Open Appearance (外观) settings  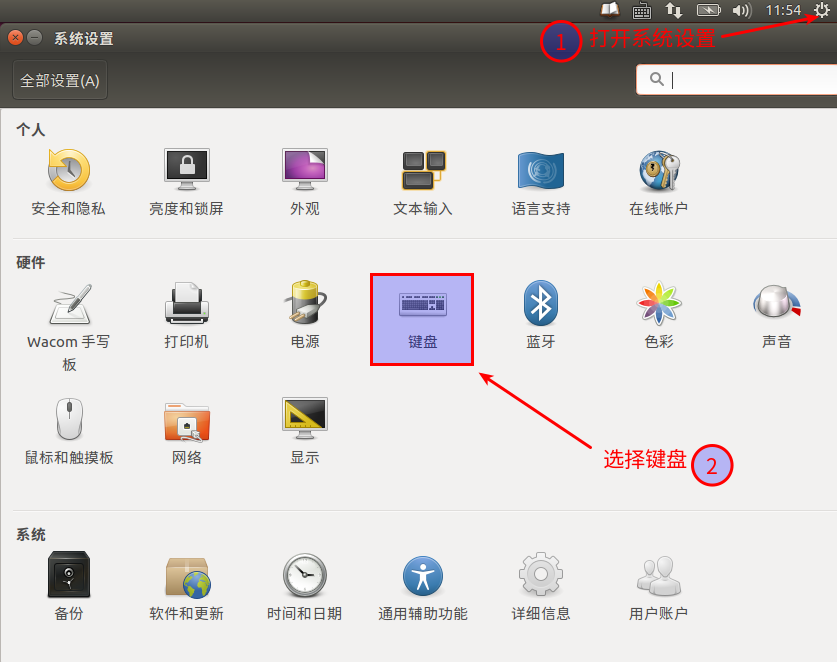click(x=305, y=182)
